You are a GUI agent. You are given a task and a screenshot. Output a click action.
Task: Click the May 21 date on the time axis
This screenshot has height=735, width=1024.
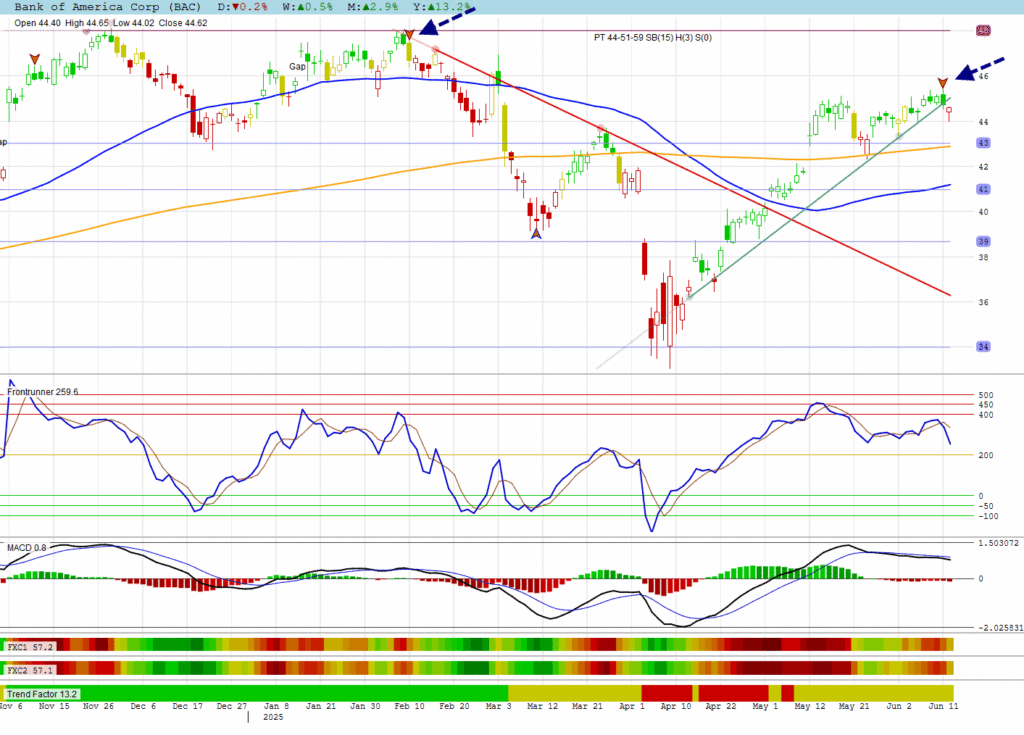click(854, 706)
